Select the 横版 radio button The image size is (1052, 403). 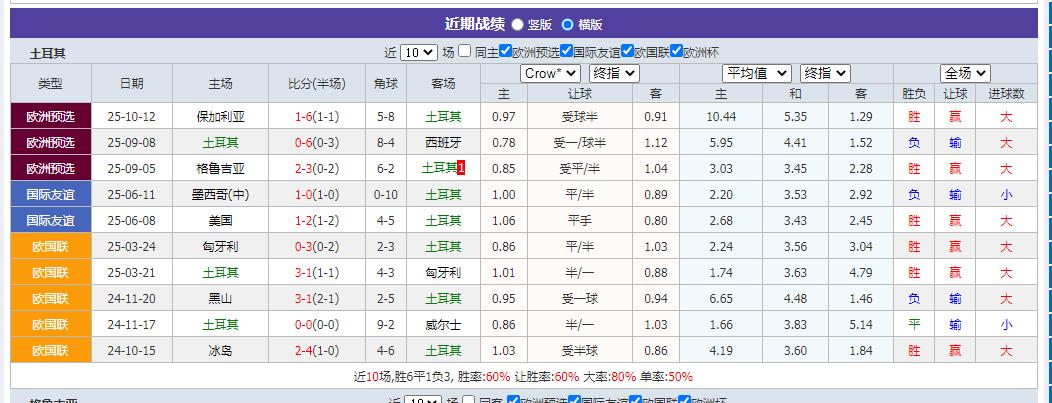coord(567,25)
